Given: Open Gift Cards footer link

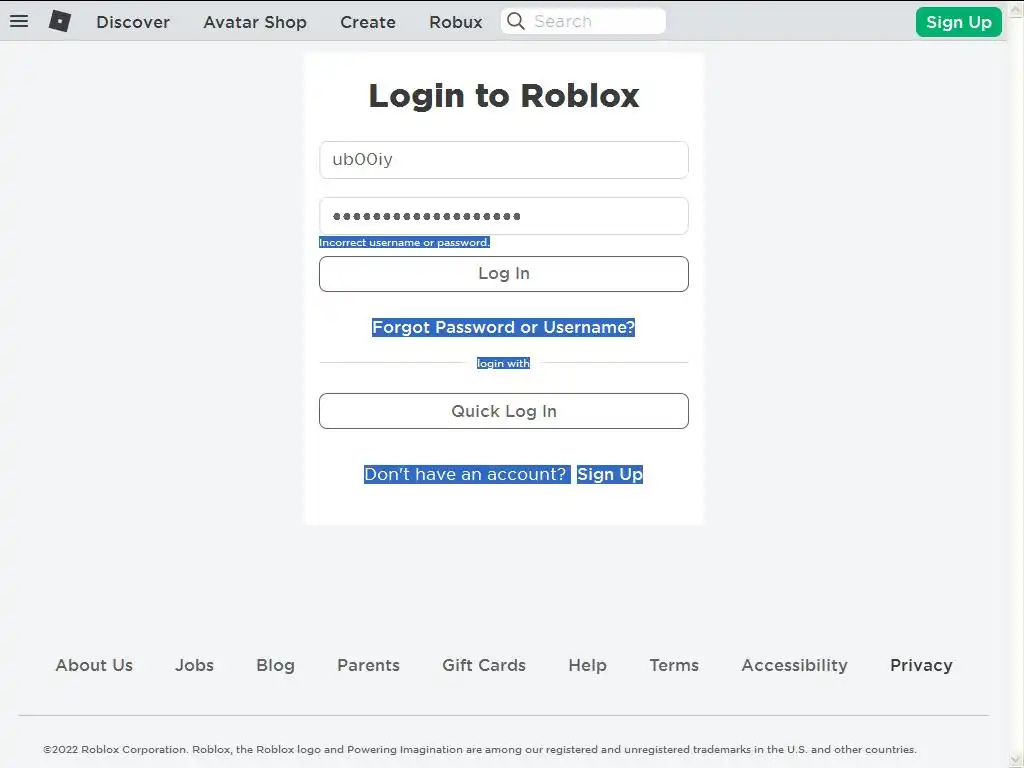Looking at the screenshot, I should 484,665.
